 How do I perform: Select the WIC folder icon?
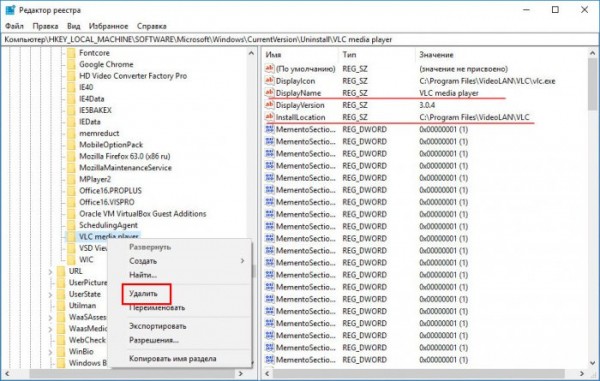pos(71,259)
